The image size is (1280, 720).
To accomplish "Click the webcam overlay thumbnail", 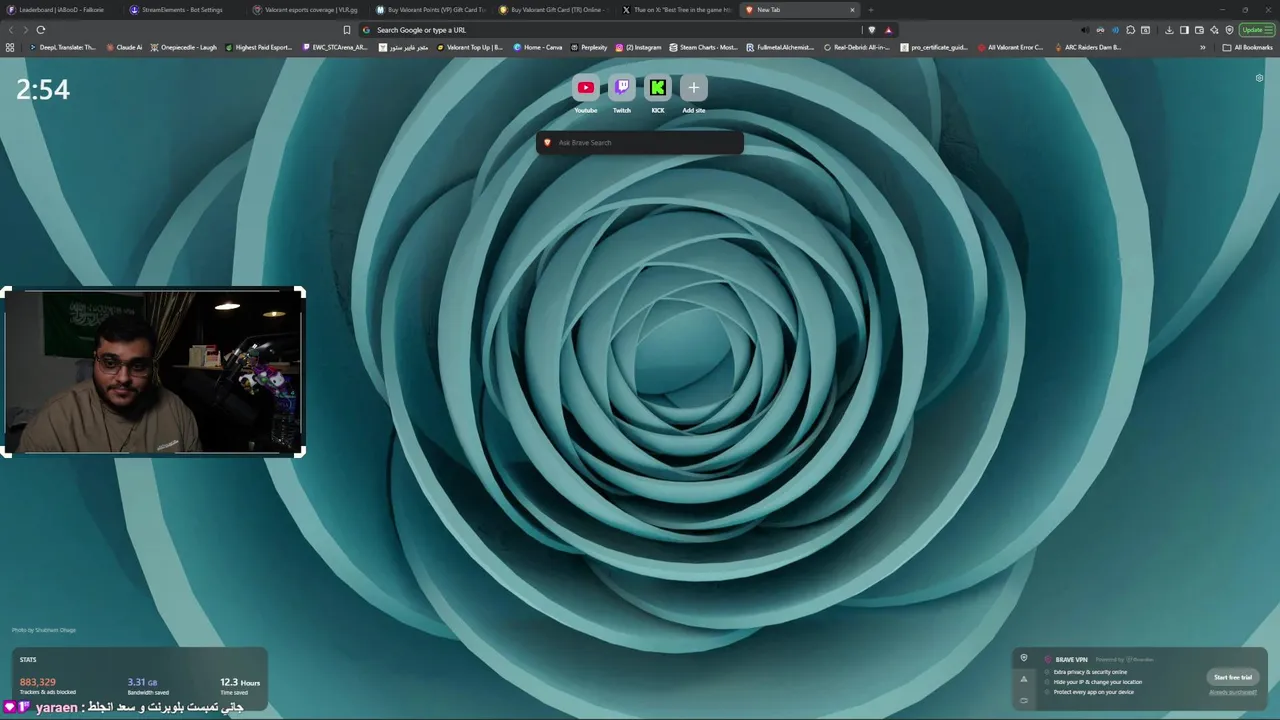I will click(x=153, y=372).
